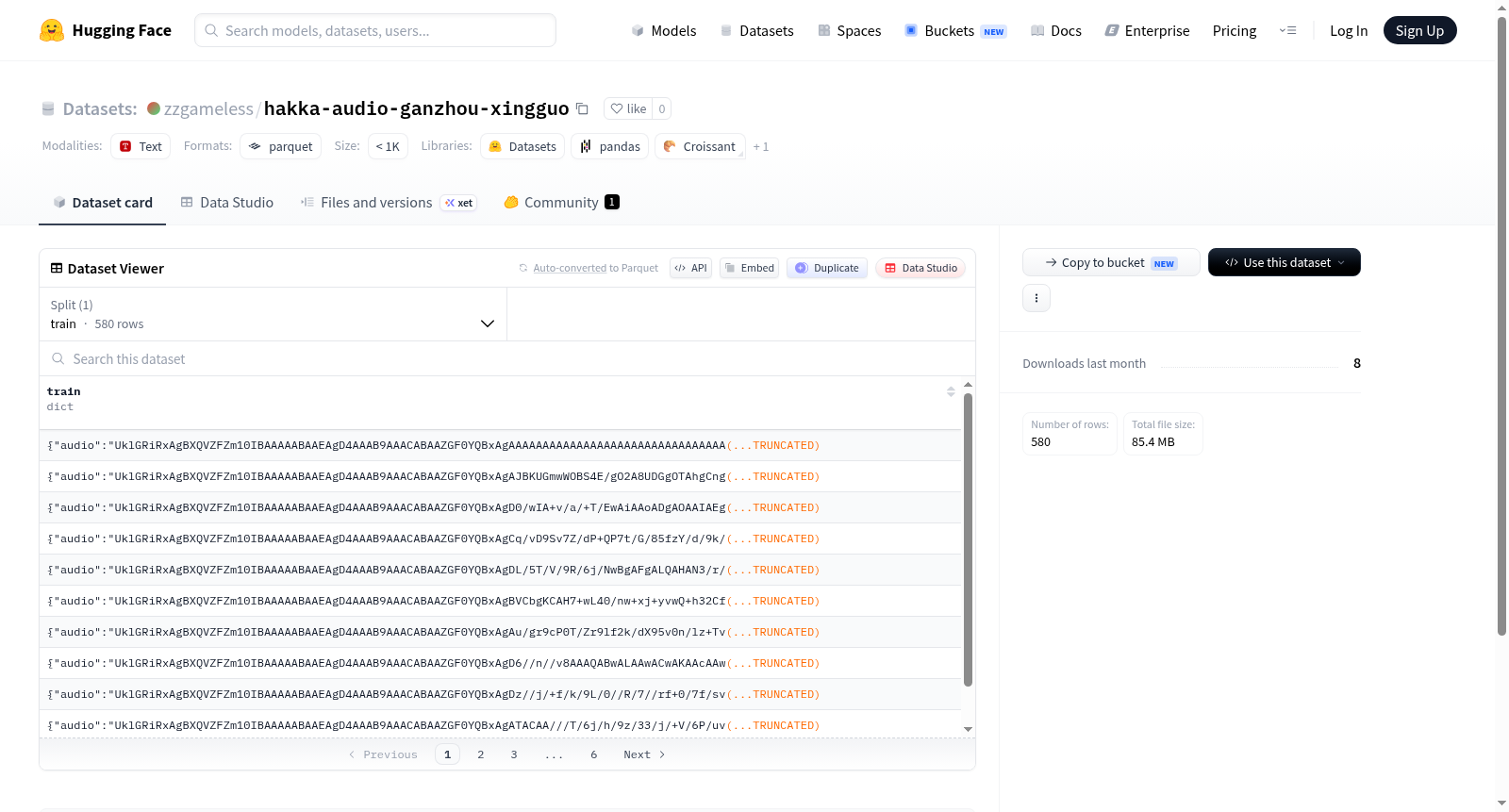Like this dataset
The height and width of the screenshot is (812, 1509).
pyautogui.click(x=628, y=108)
